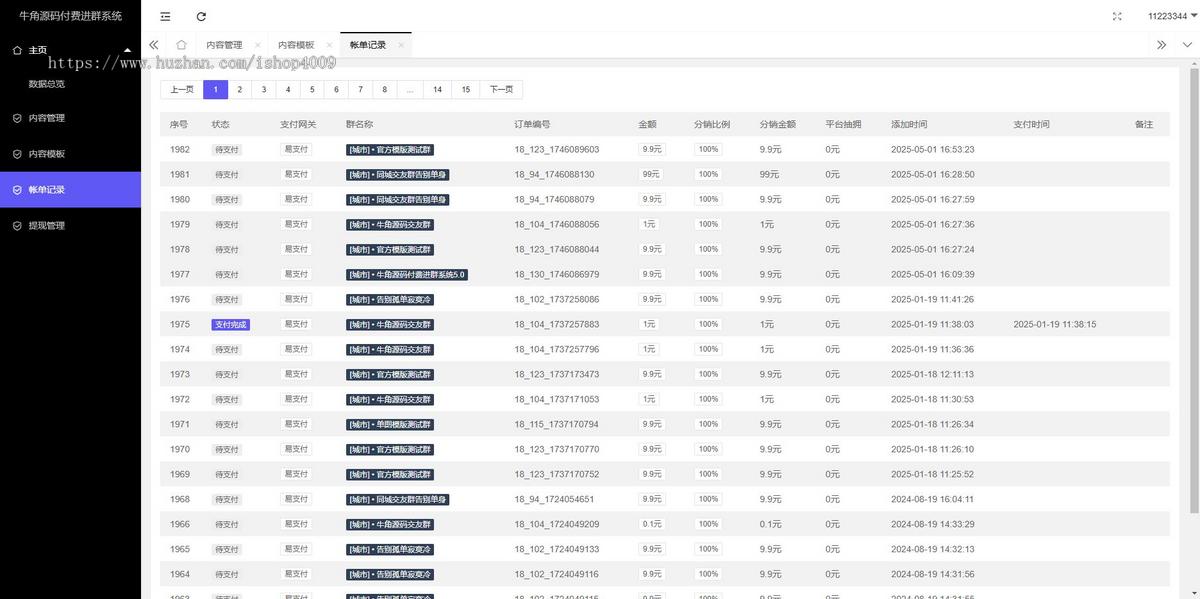Click the 帐单记录 sidebar icon
The image size is (1200, 599).
(x=17, y=190)
